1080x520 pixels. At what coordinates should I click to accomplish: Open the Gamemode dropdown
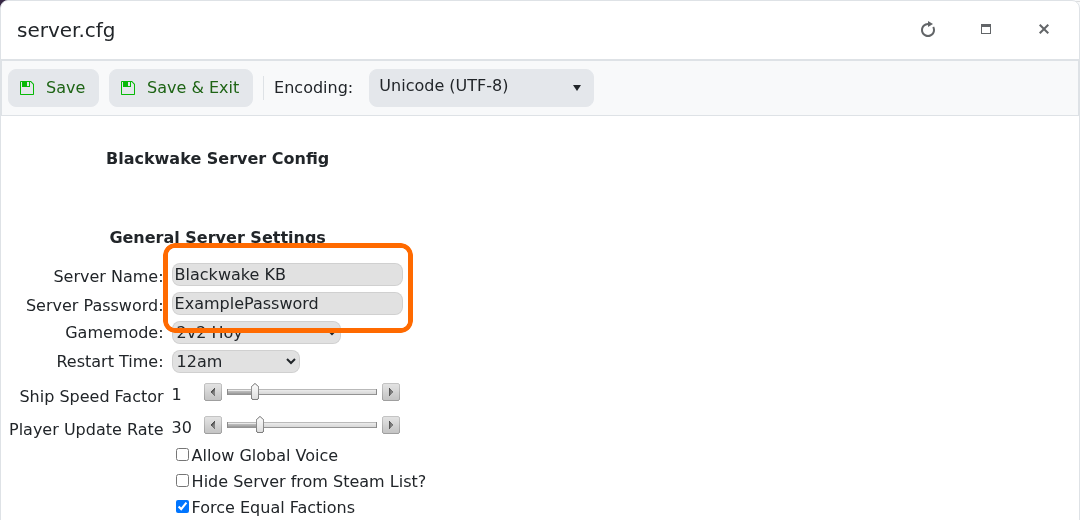tap(256, 333)
